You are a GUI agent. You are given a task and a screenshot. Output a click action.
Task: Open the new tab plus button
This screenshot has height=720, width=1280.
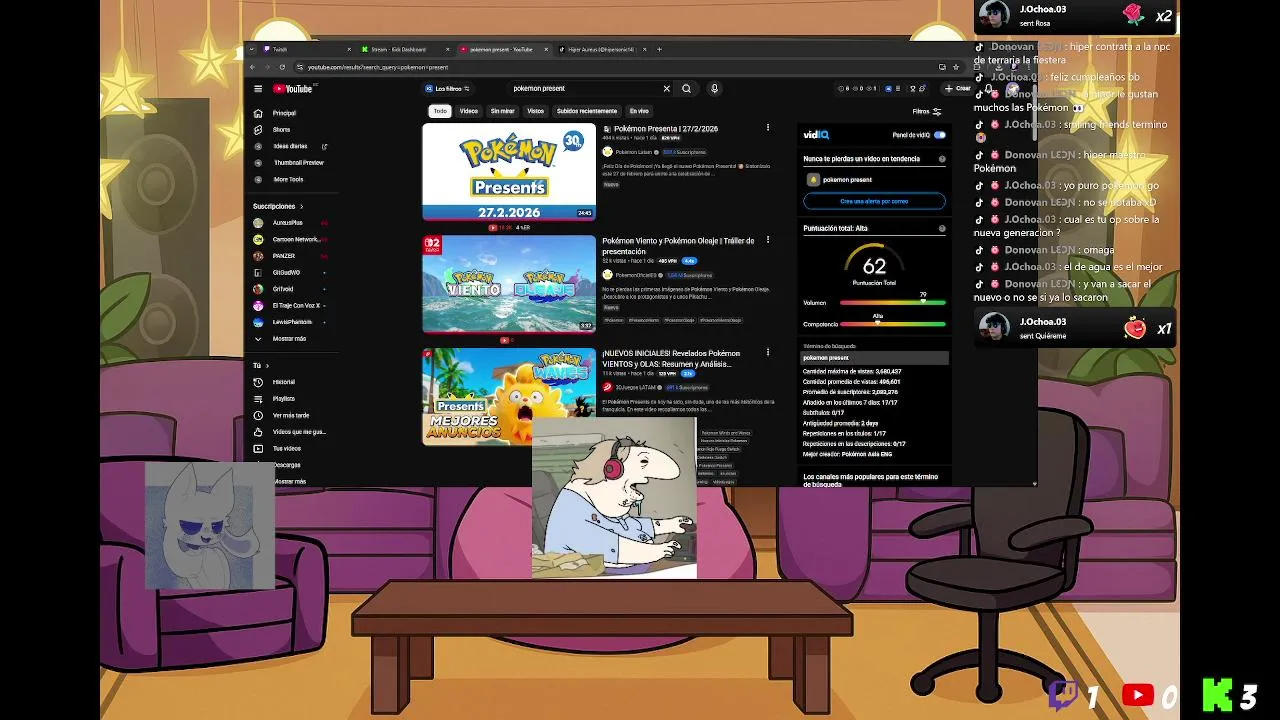pos(659,49)
